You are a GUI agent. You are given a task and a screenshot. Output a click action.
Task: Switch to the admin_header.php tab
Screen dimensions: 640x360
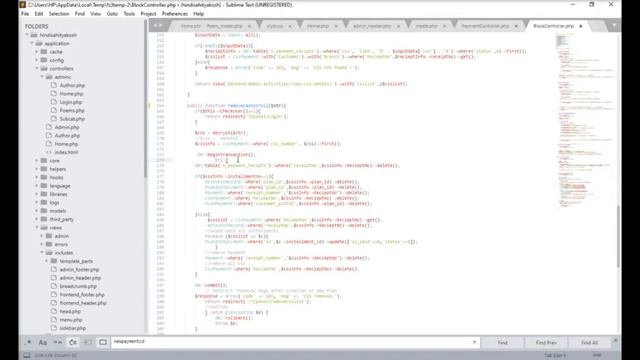[372, 26]
